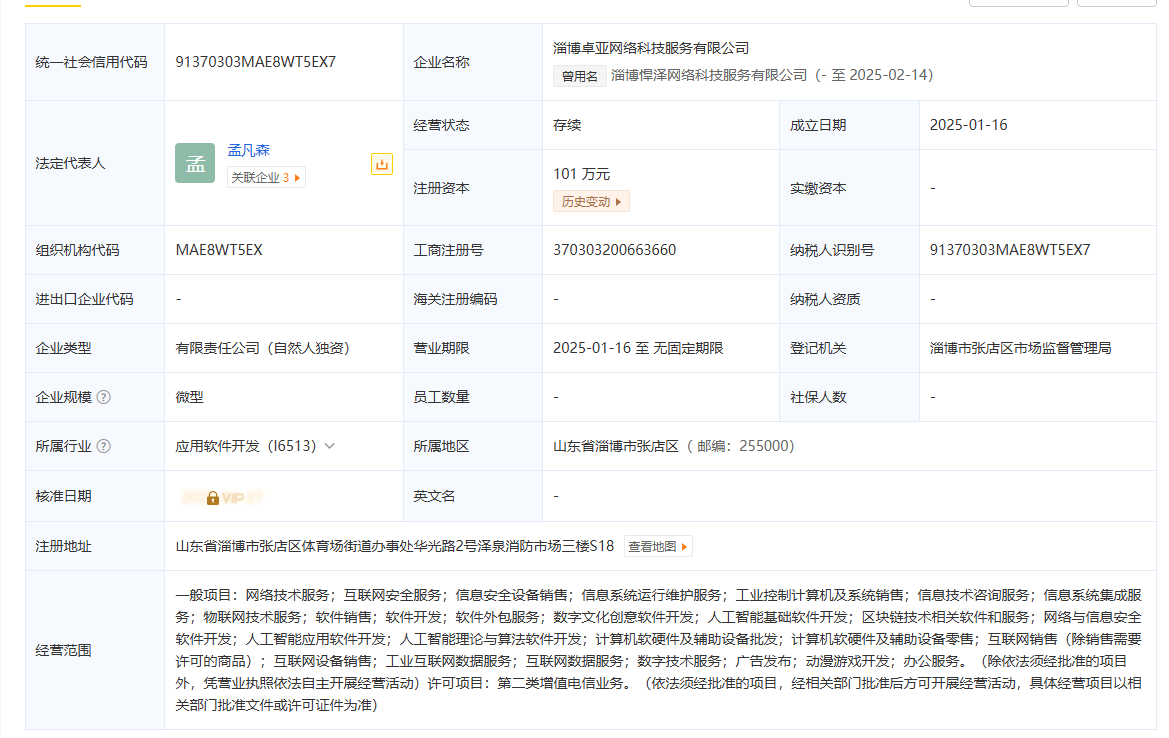Click the former name 淄博悍泽网络科技服务有限公司
The height and width of the screenshot is (738, 1169).
708,76
